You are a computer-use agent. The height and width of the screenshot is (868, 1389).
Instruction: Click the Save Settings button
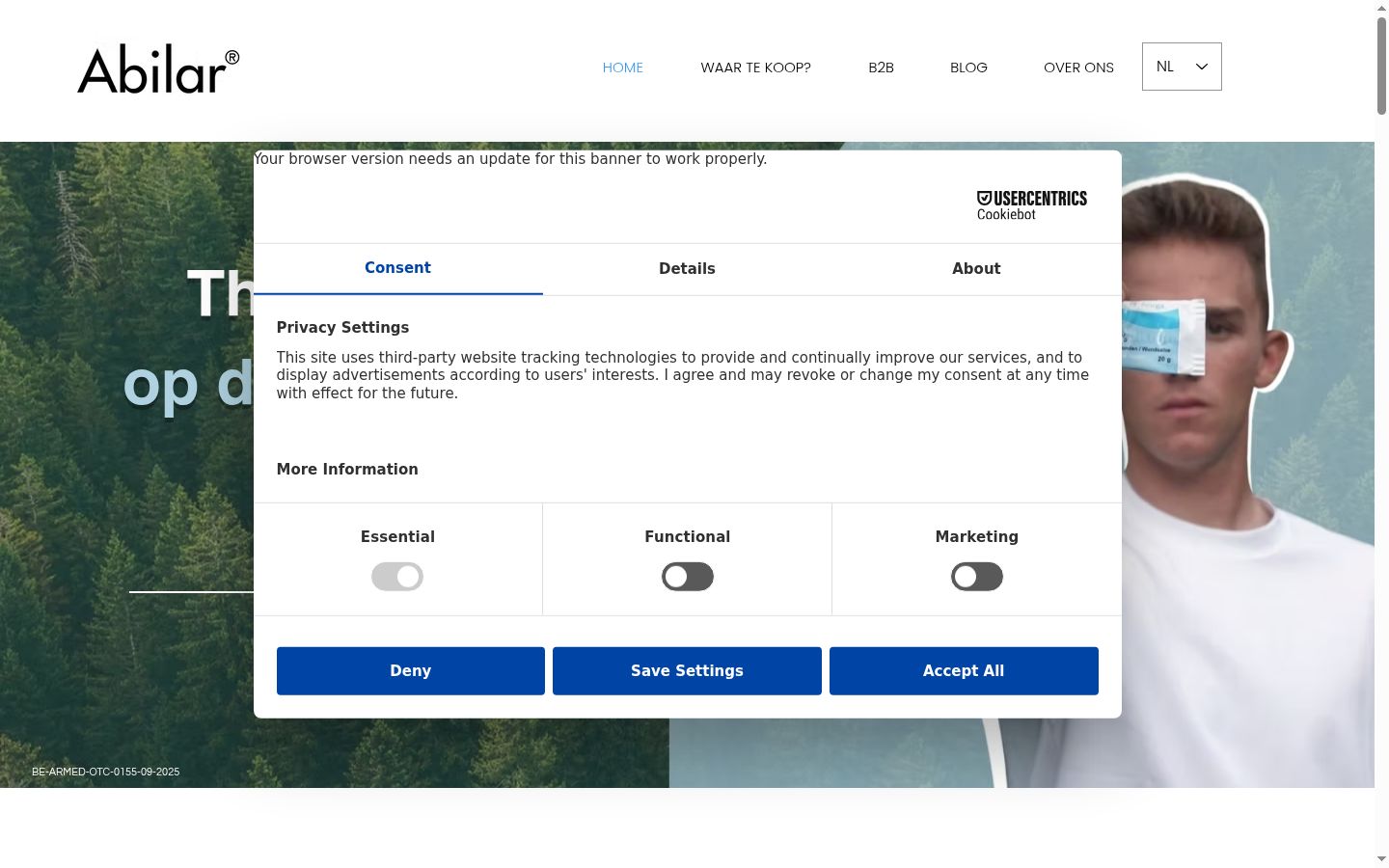point(687,671)
